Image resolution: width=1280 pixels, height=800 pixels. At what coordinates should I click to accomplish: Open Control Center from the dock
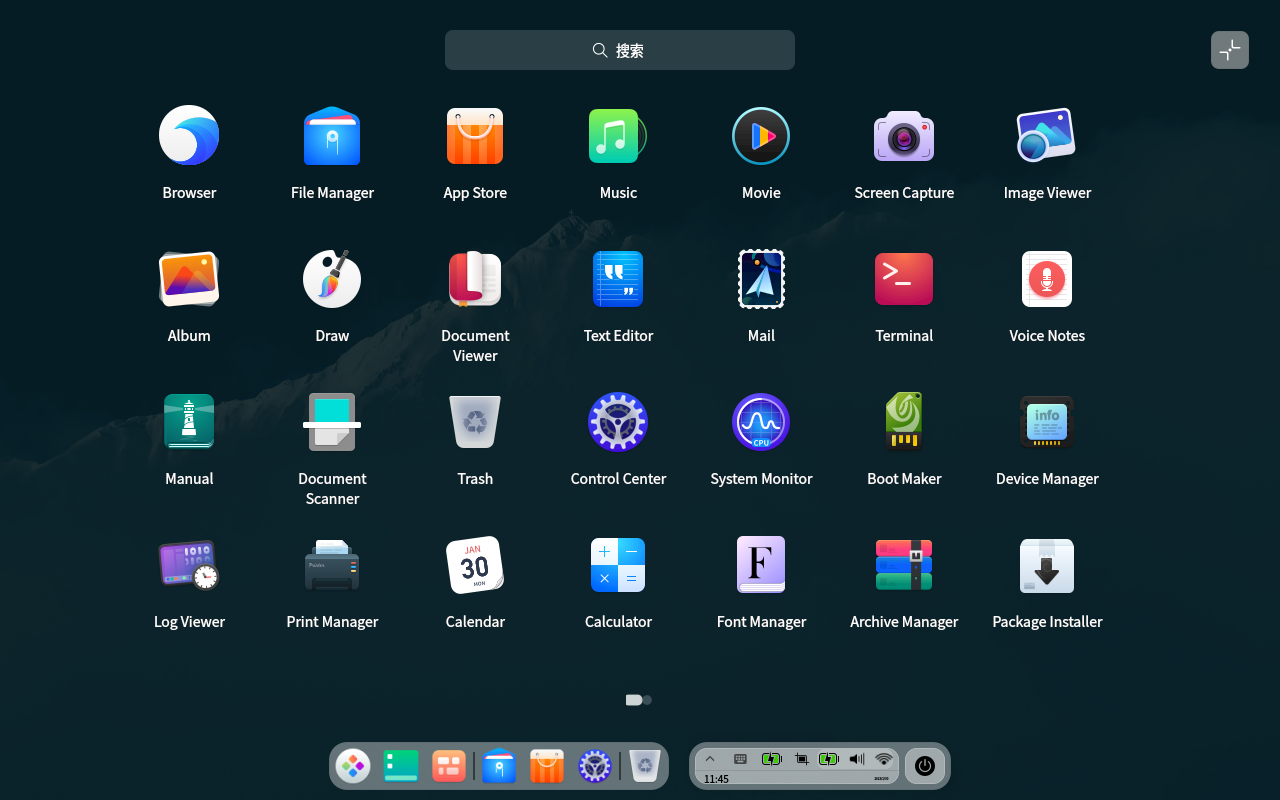tap(595, 766)
